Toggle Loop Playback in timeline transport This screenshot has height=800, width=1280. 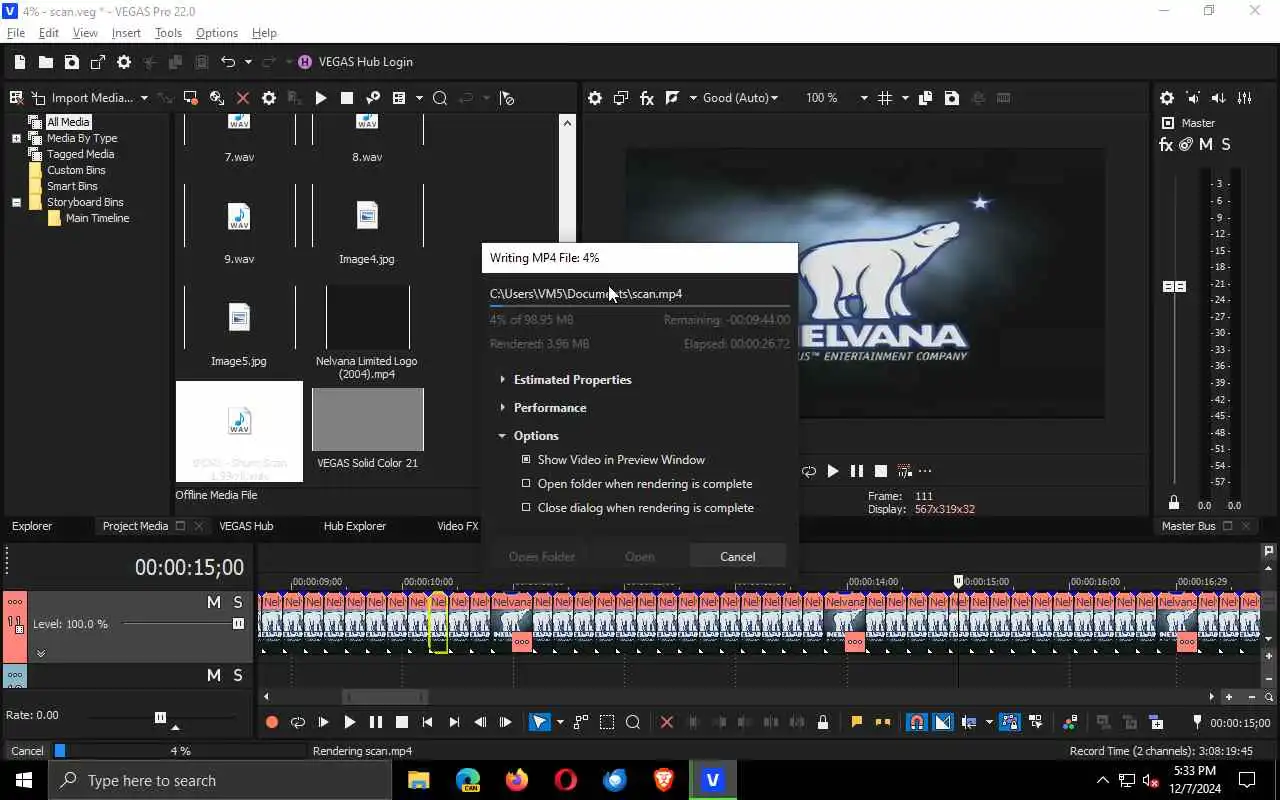point(297,722)
